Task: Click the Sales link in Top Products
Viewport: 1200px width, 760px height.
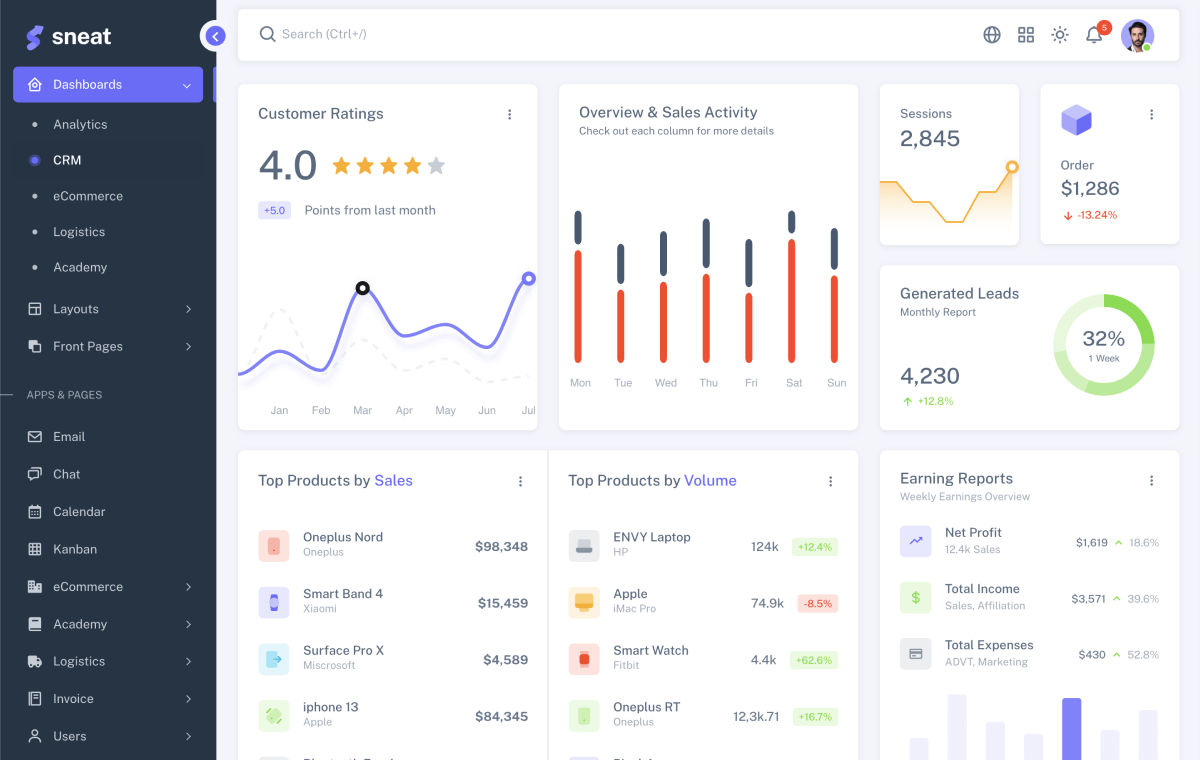Action: point(394,480)
